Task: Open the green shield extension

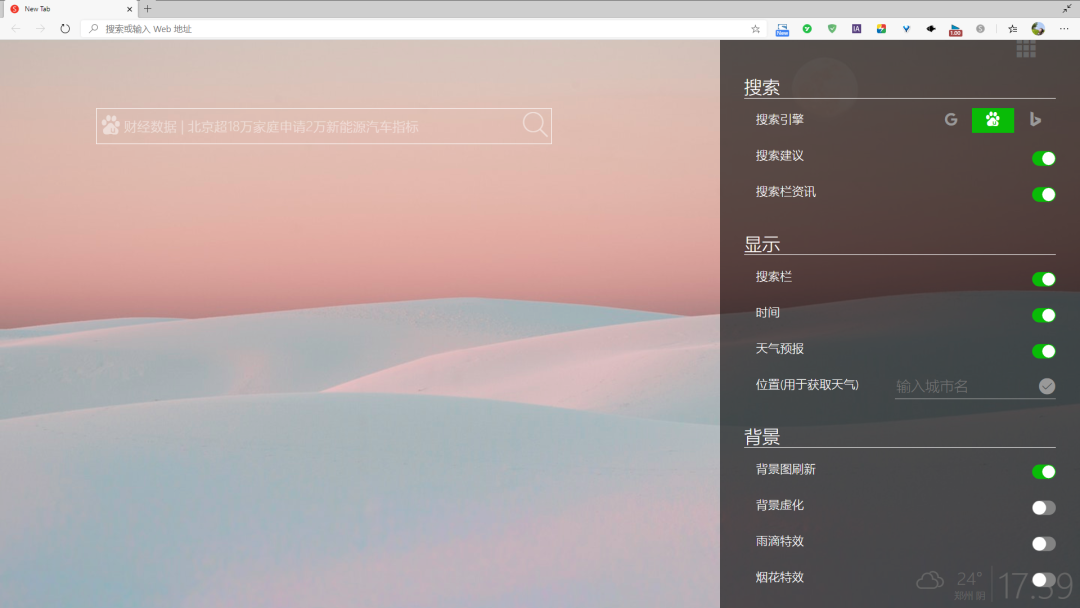Action: (x=832, y=29)
